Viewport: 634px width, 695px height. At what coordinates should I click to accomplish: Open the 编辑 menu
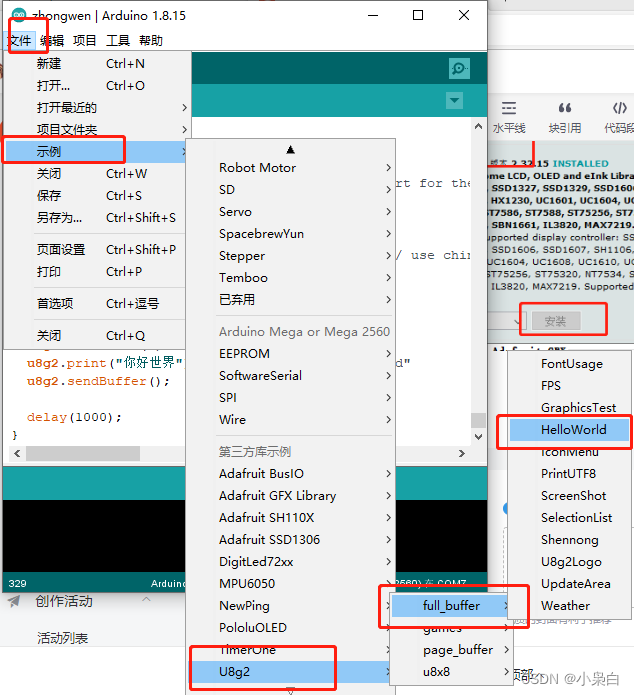pyautogui.click(x=52, y=41)
